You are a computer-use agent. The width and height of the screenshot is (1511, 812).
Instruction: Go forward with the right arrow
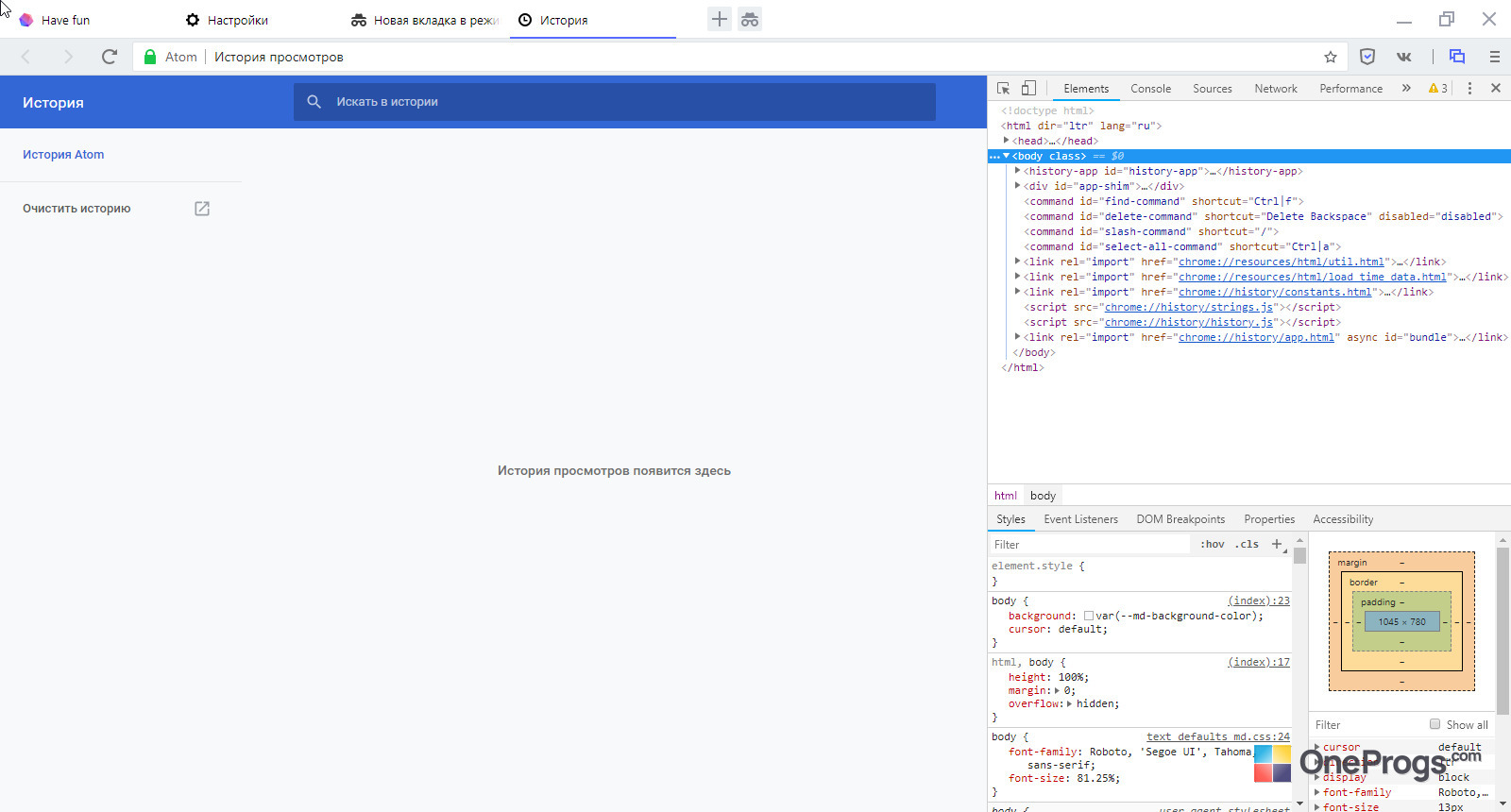67,57
